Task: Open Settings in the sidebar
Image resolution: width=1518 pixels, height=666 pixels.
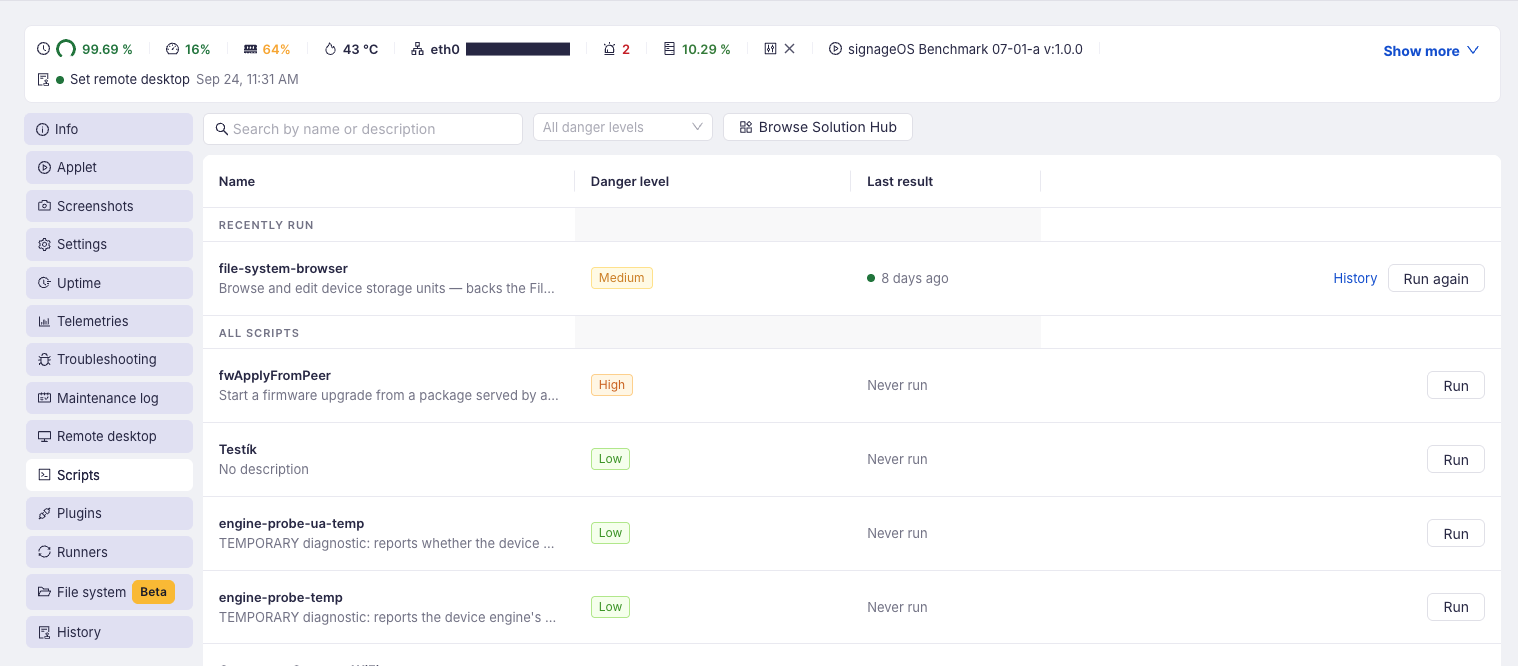Action: coord(109,244)
